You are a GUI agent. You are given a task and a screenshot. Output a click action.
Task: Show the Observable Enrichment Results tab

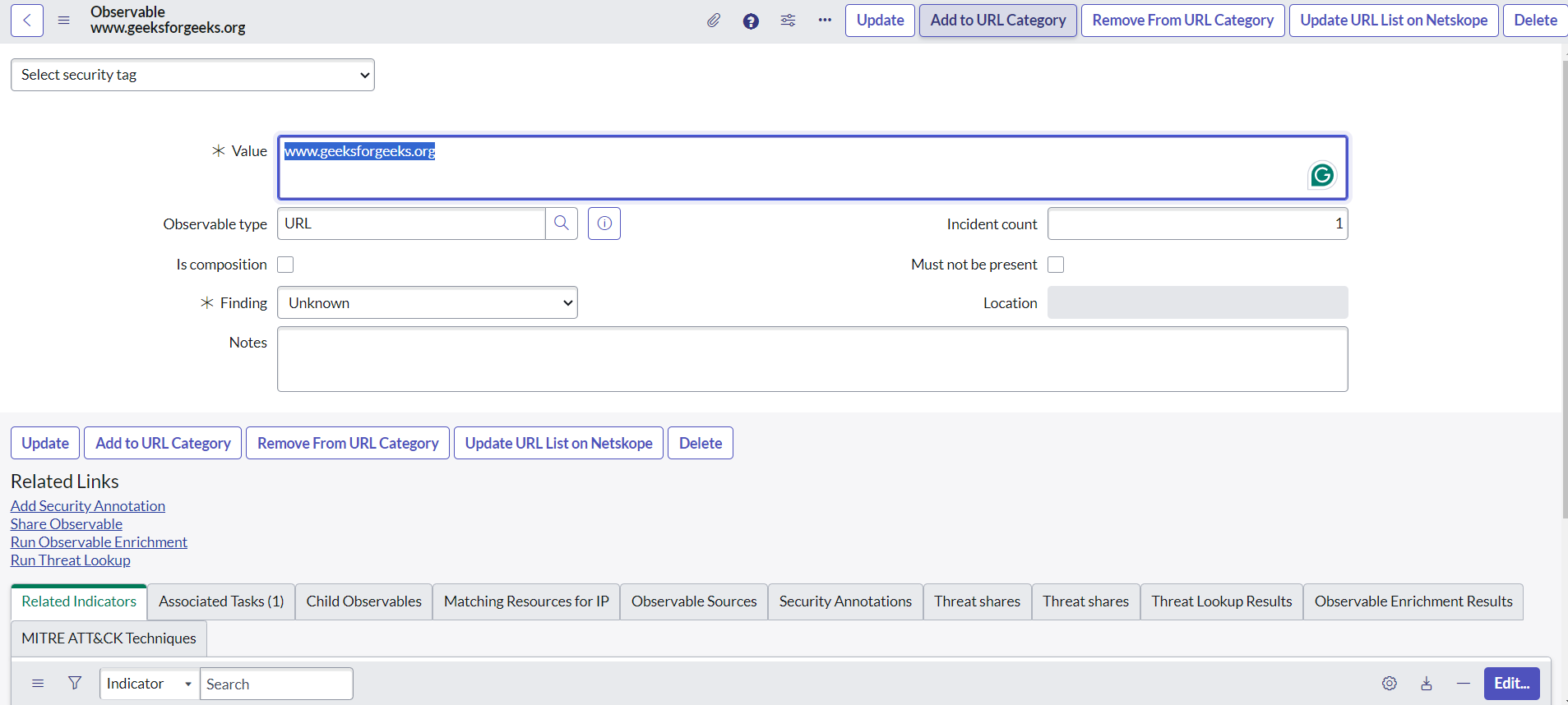[x=1413, y=601]
